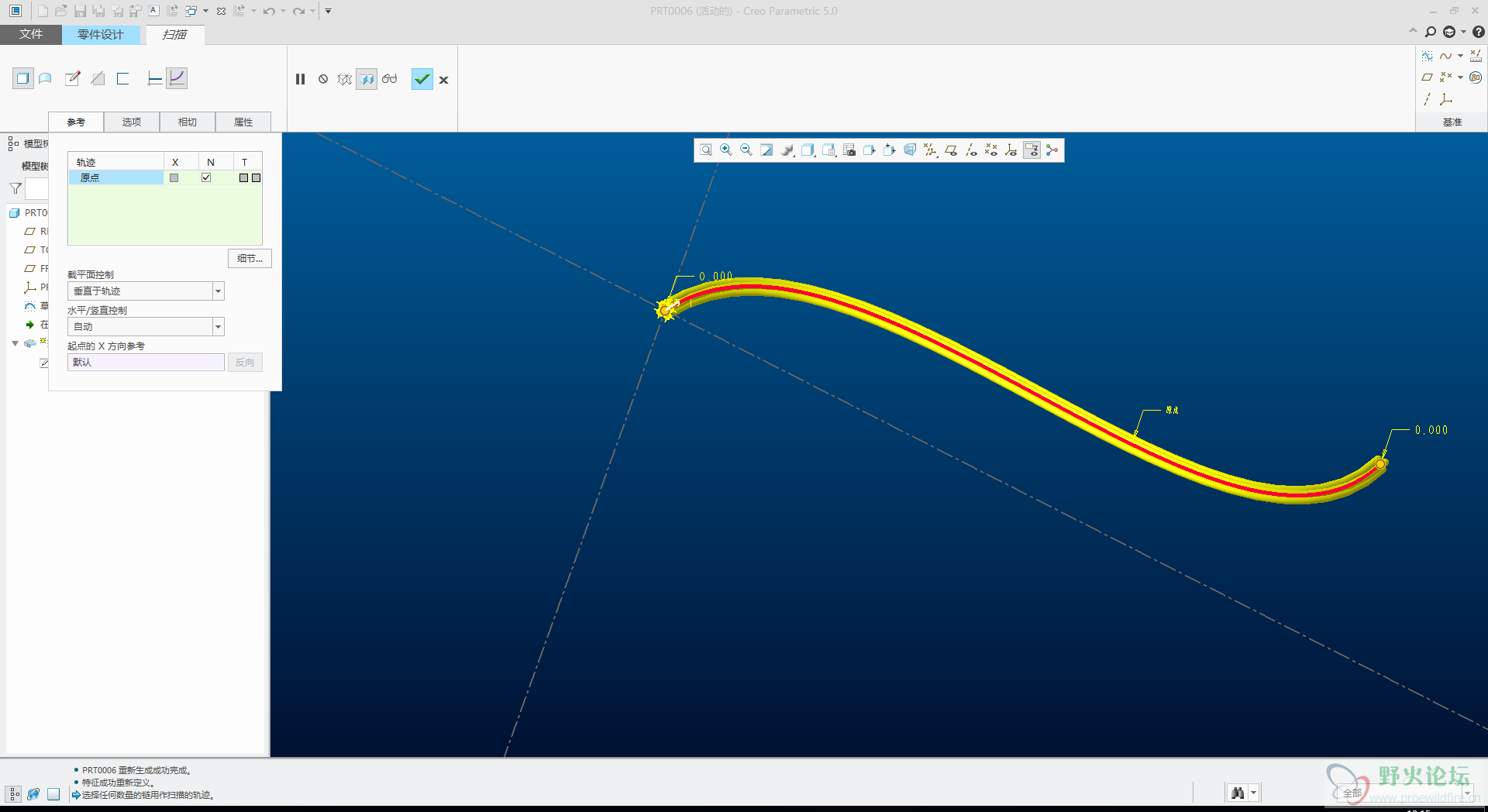Image resolution: width=1488 pixels, height=812 pixels.
Task: Click the 反向 button
Action: click(245, 363)
